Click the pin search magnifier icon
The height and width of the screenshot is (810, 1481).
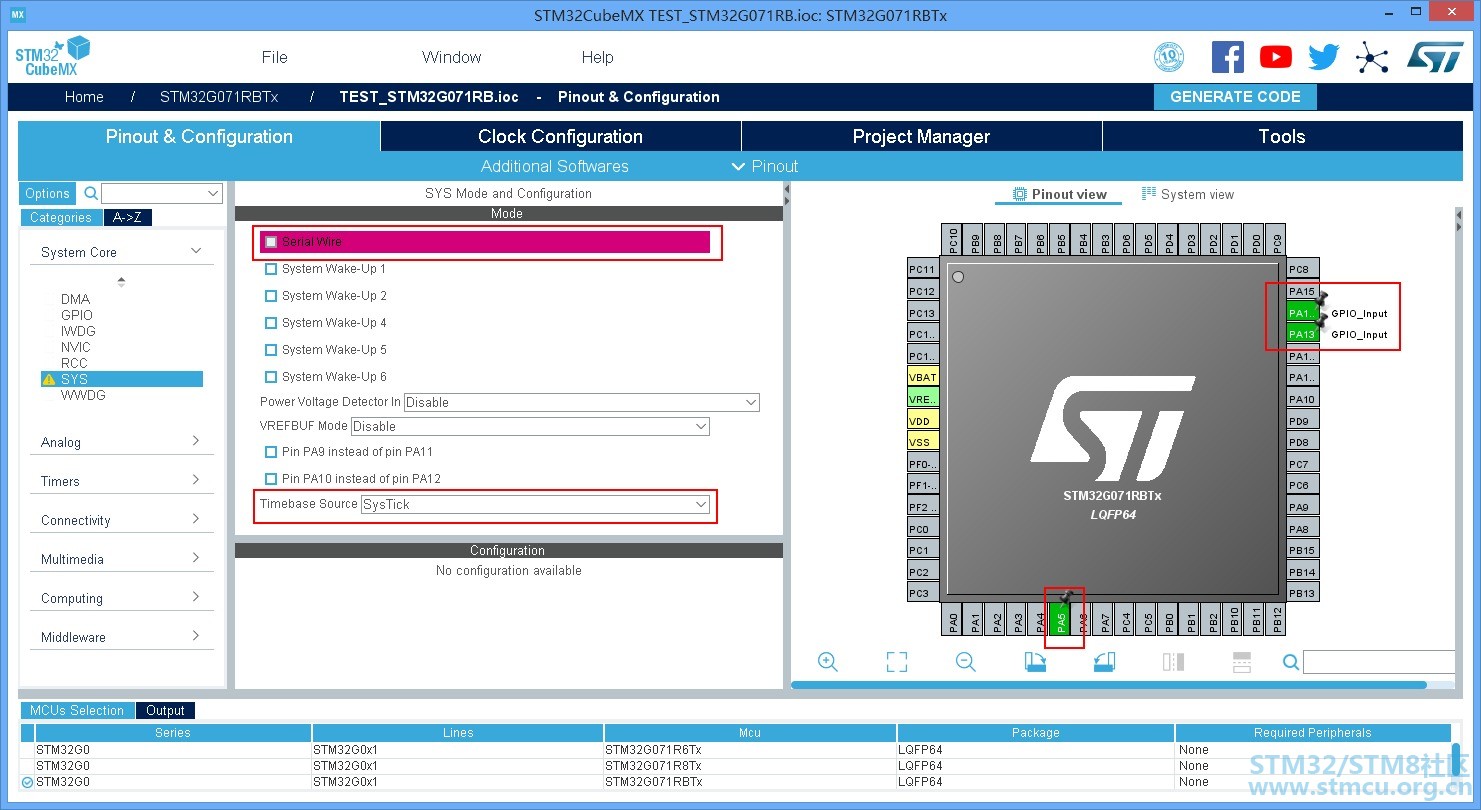pos(1291,662)
